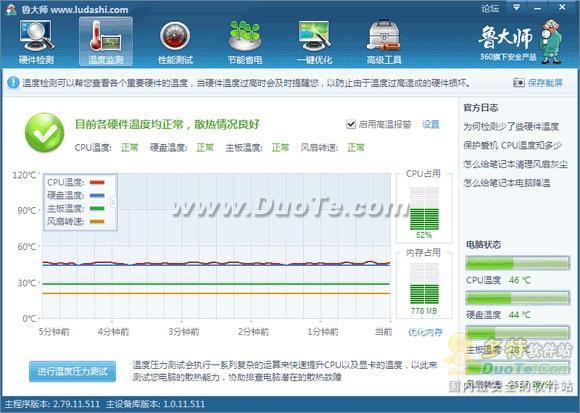Open the 怎么给笔记本电脑降温 article
The image size is (580, 413).
[x=507, y=183]
